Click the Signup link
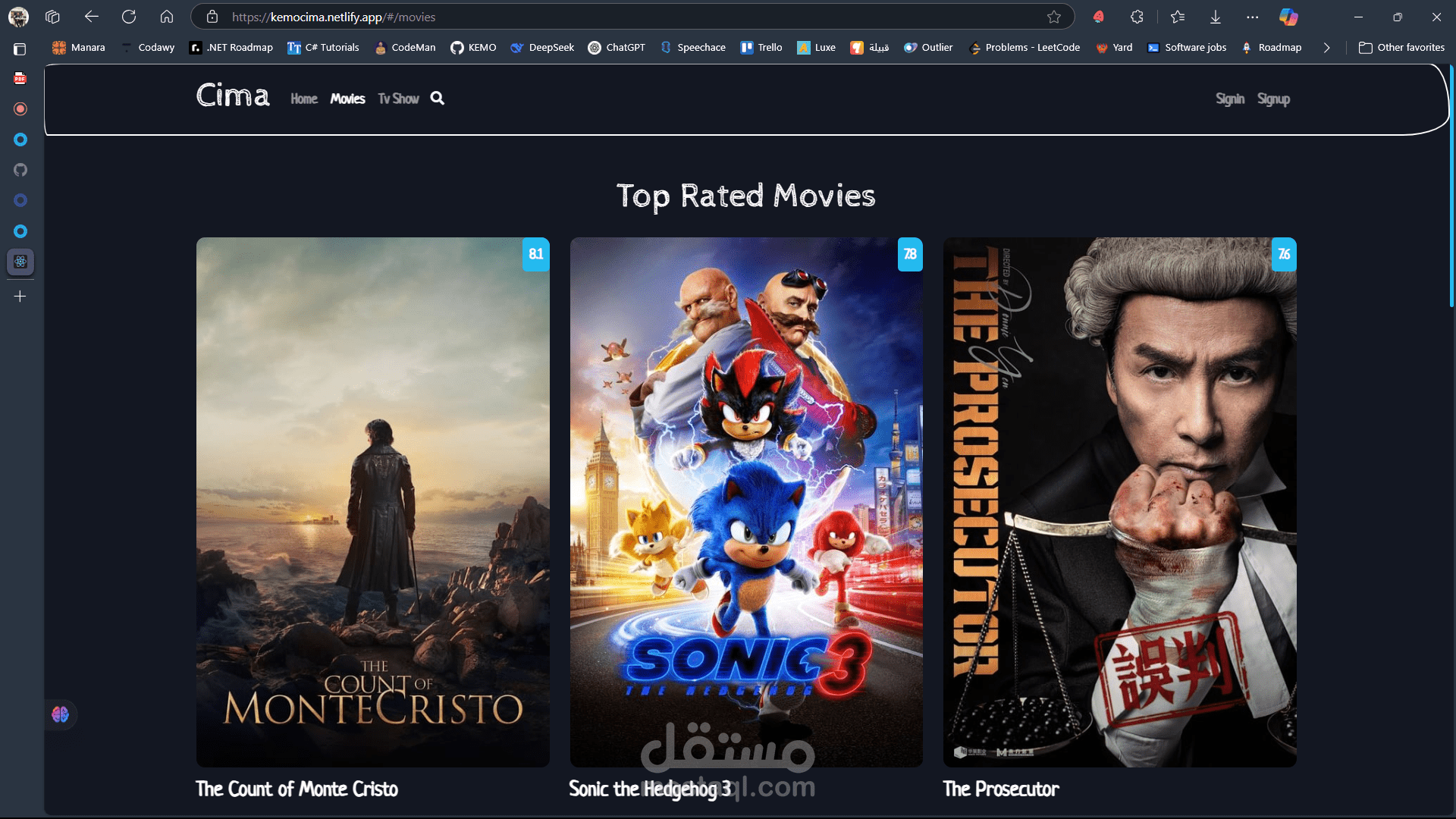Screen dimensions: 1456x819 click(x=1273, y=99)
